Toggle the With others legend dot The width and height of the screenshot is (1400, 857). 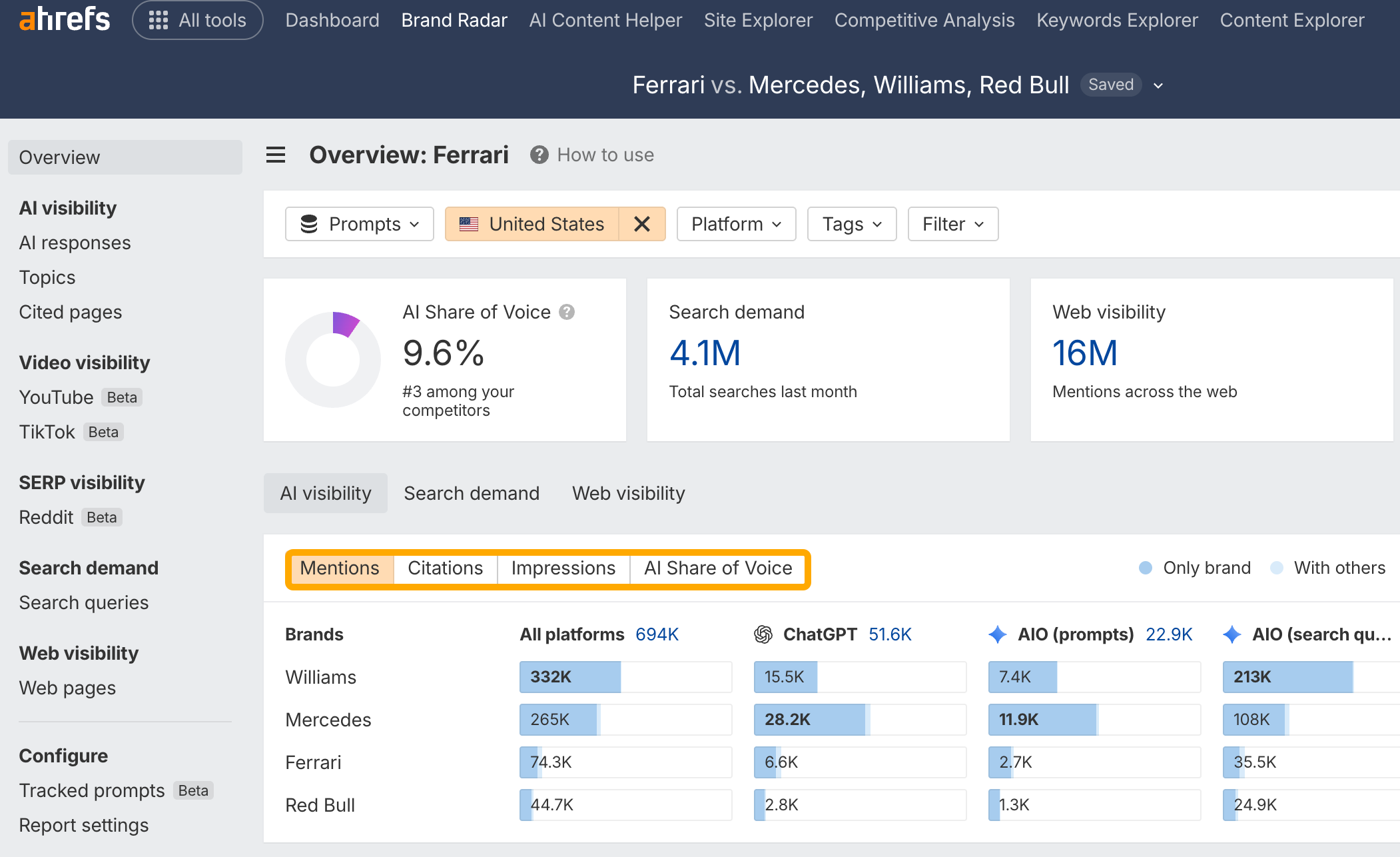1277,568
